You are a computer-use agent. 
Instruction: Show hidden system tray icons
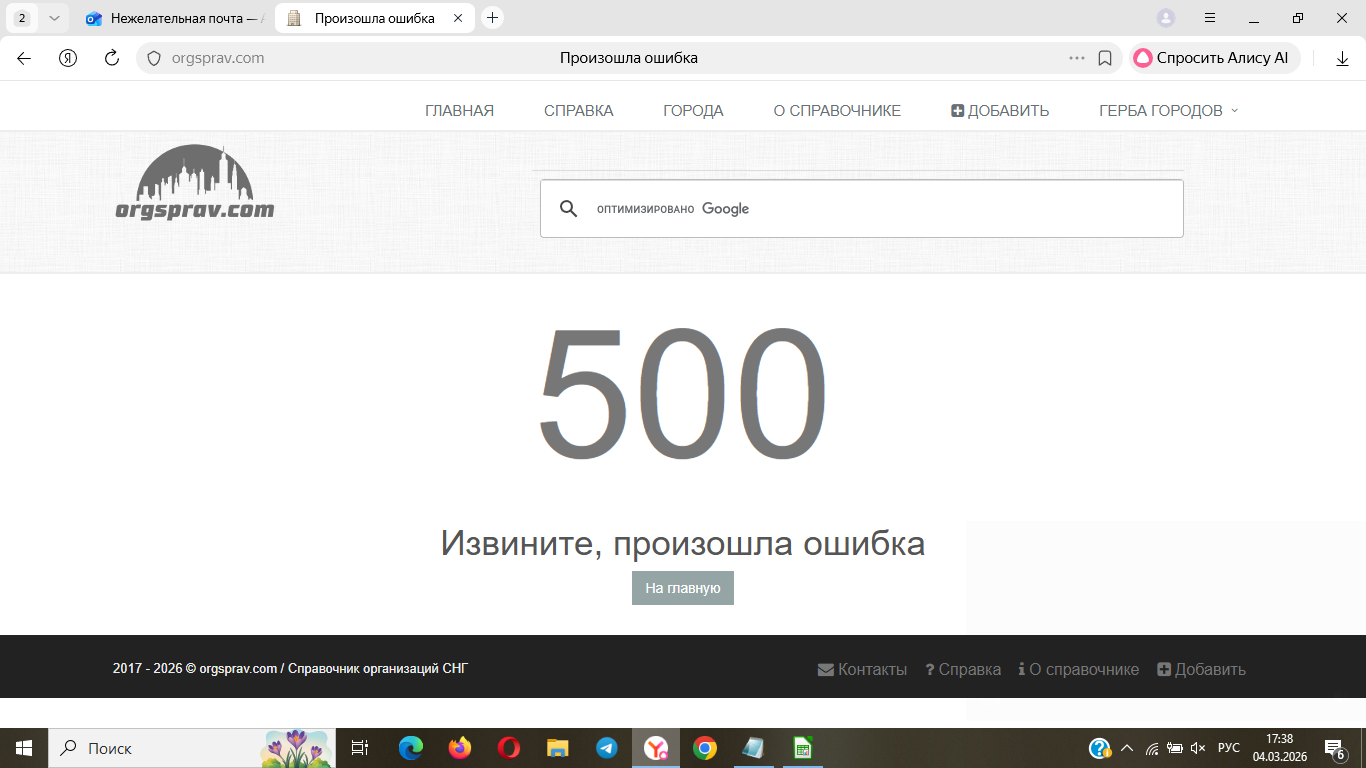coord(1127,748)
